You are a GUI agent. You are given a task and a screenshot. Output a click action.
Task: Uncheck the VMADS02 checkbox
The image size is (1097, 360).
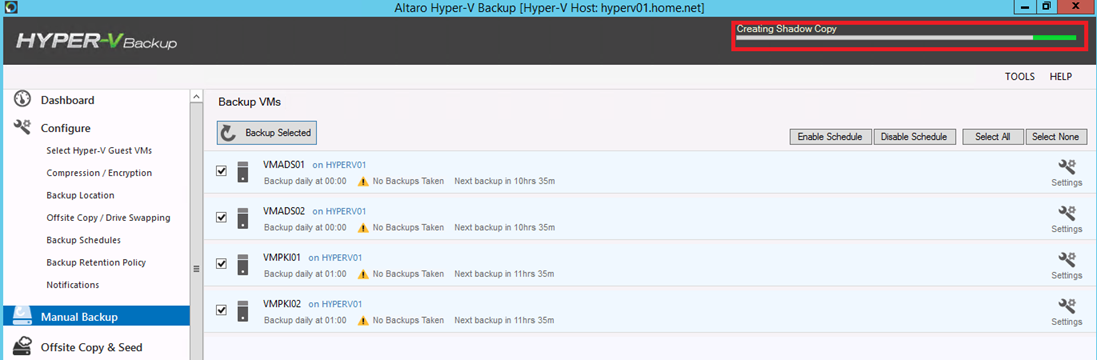point(222,217)
